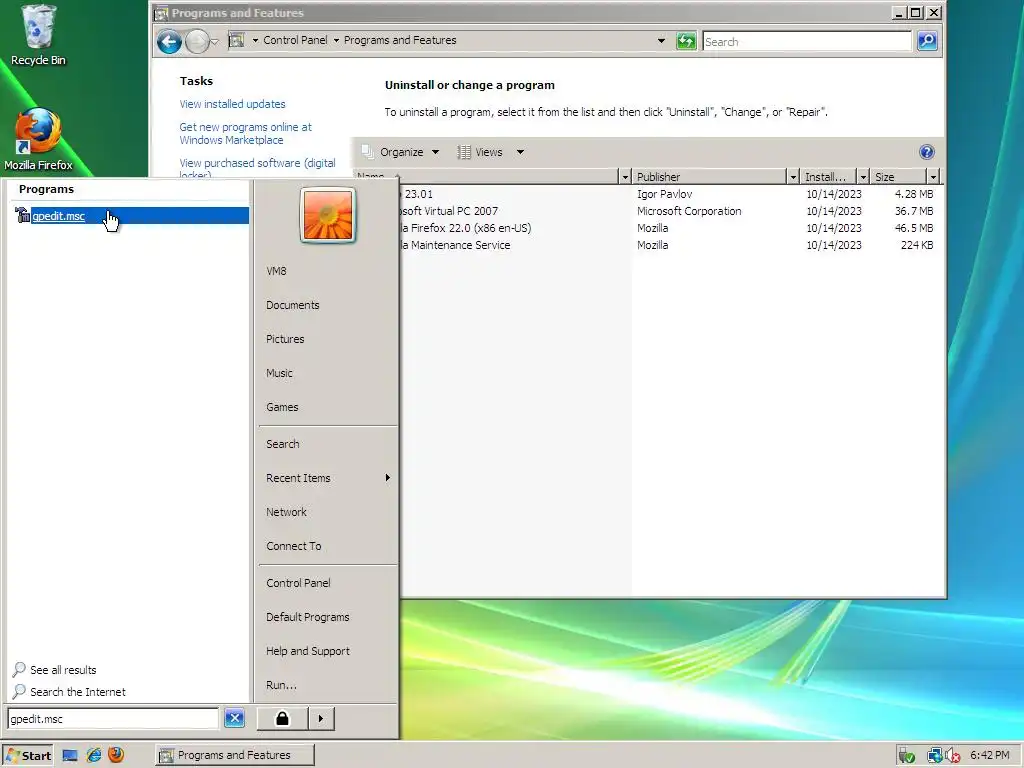
Task: Launch Mozilla Firefox from the desktop shortcut
Action: click(38, 139)
